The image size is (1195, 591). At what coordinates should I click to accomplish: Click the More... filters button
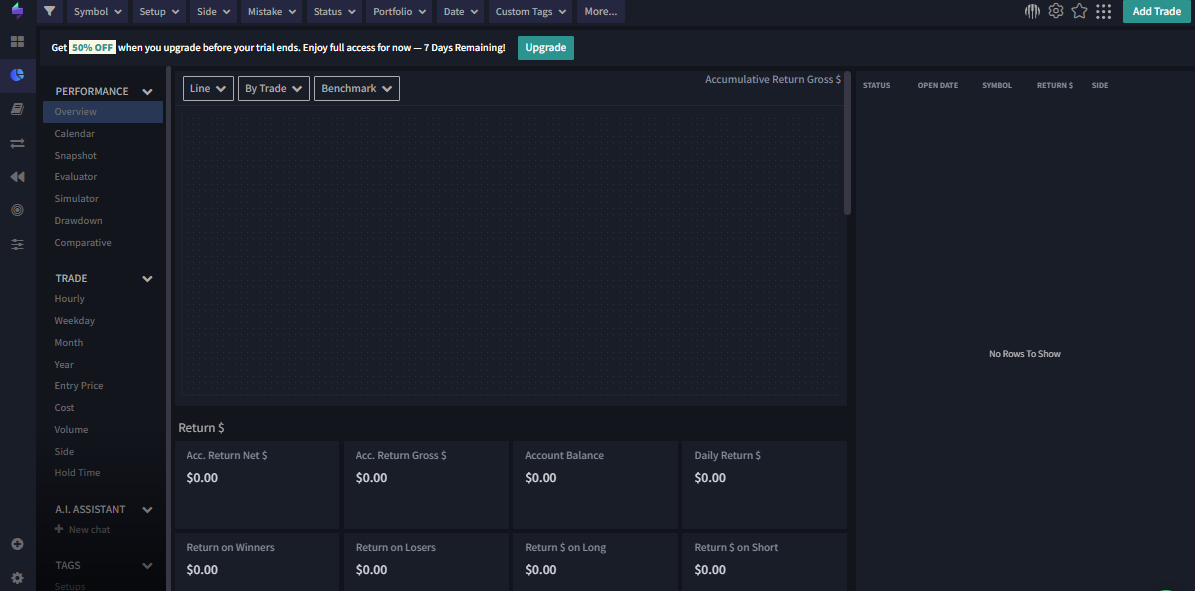(x=601, y=11)
